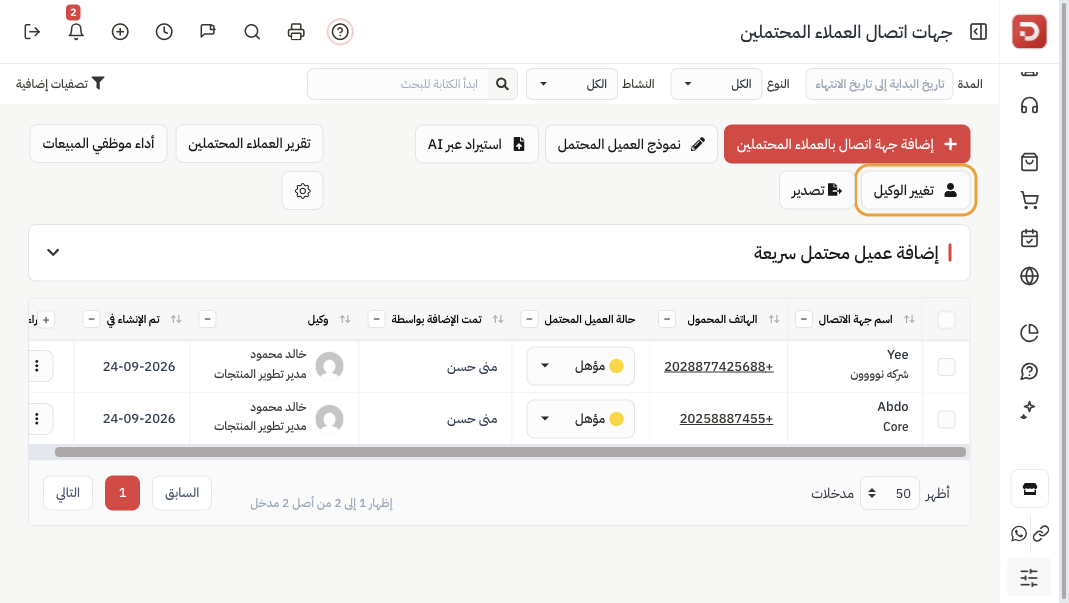Open lead status dropdown for Abdo
The width and height of the screenshot is (1069, 603).
coord(580,418)
